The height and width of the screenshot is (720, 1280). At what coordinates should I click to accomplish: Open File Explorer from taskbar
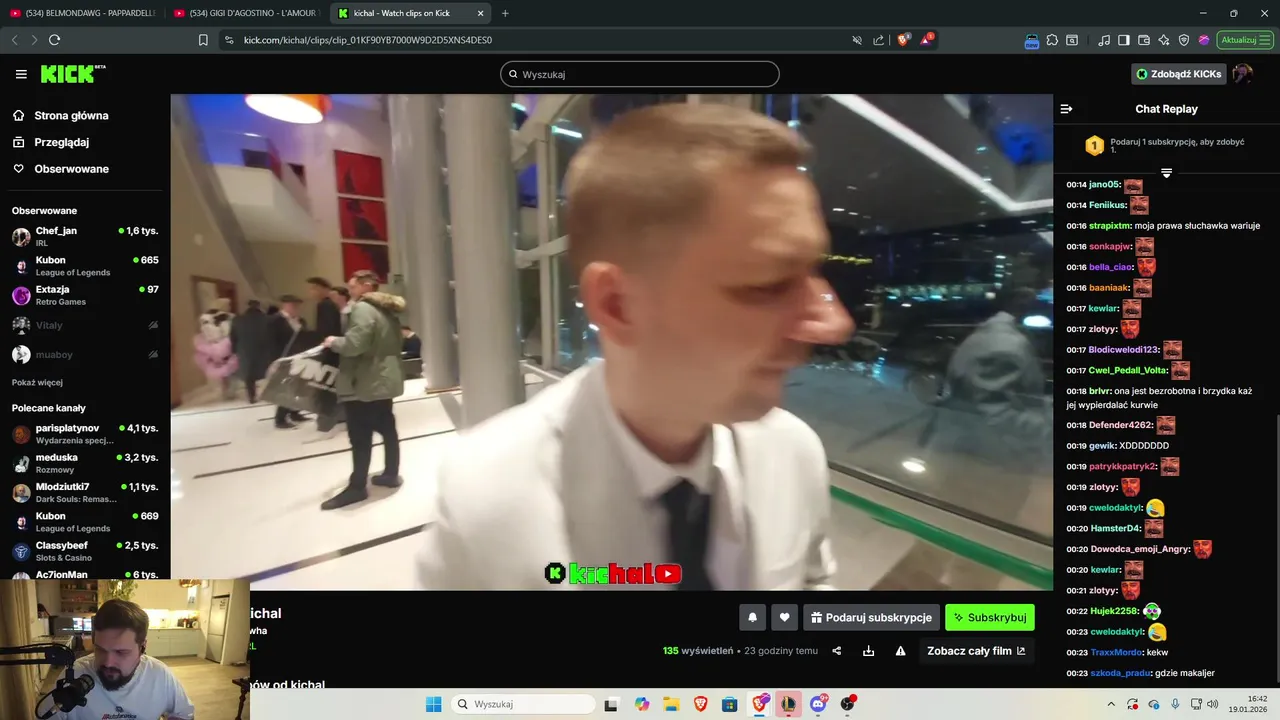coord(671,704)
